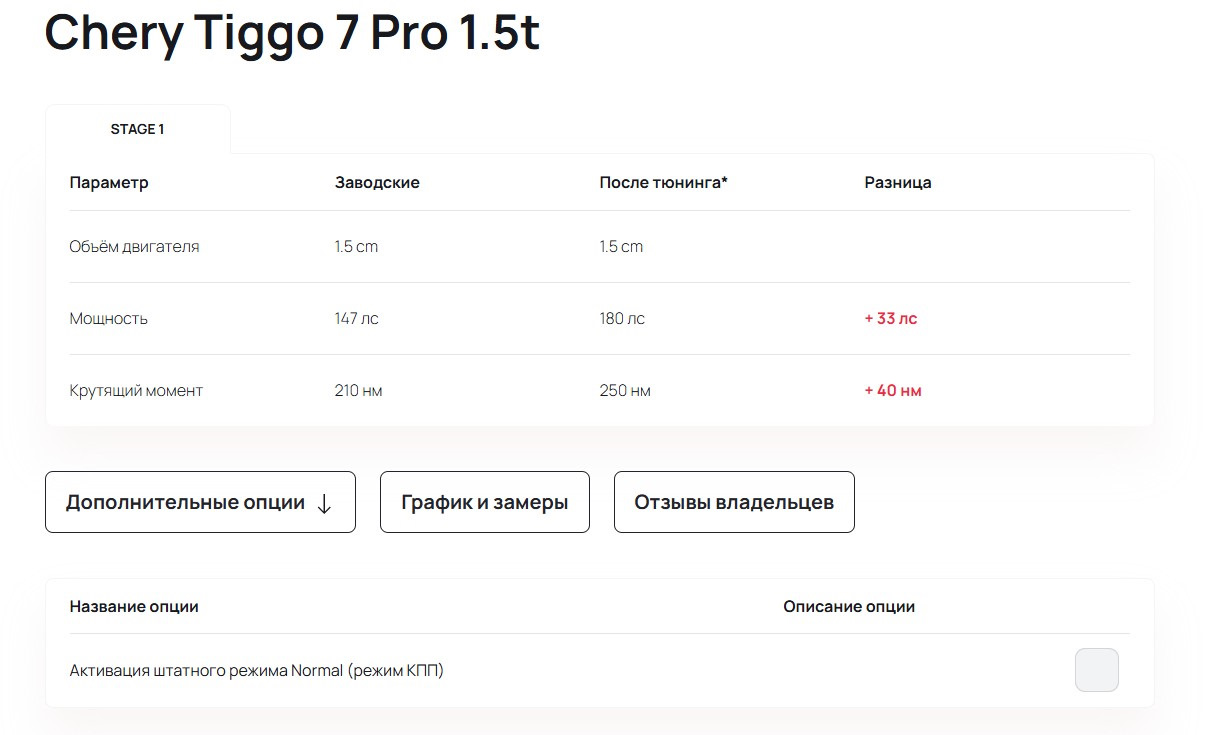
Task: Click the Chery Tiggo 7 Pro 1.5t heading
Action: 292,35
